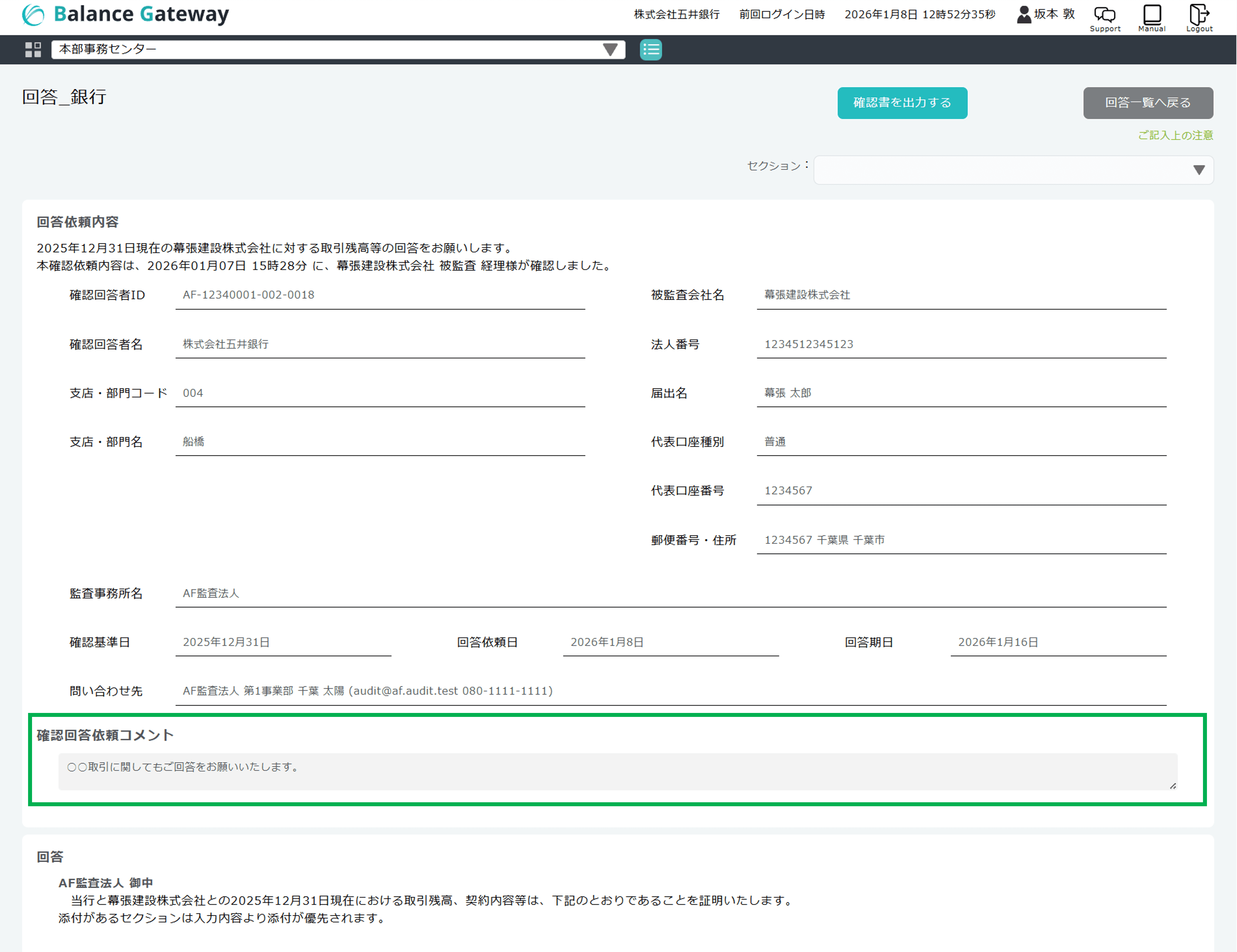
Task: Open the grid menu icon
Action: (33, 50)
